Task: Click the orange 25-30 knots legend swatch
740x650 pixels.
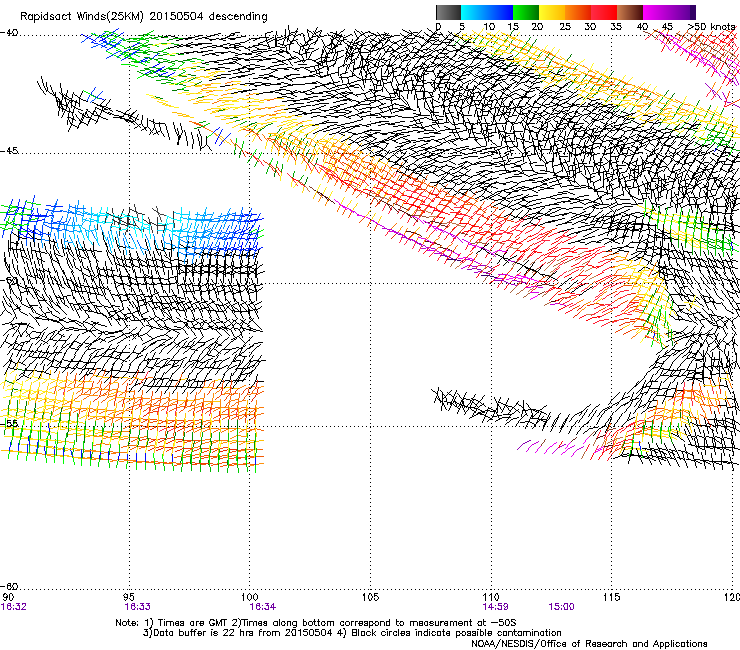Action: [578, 12]
